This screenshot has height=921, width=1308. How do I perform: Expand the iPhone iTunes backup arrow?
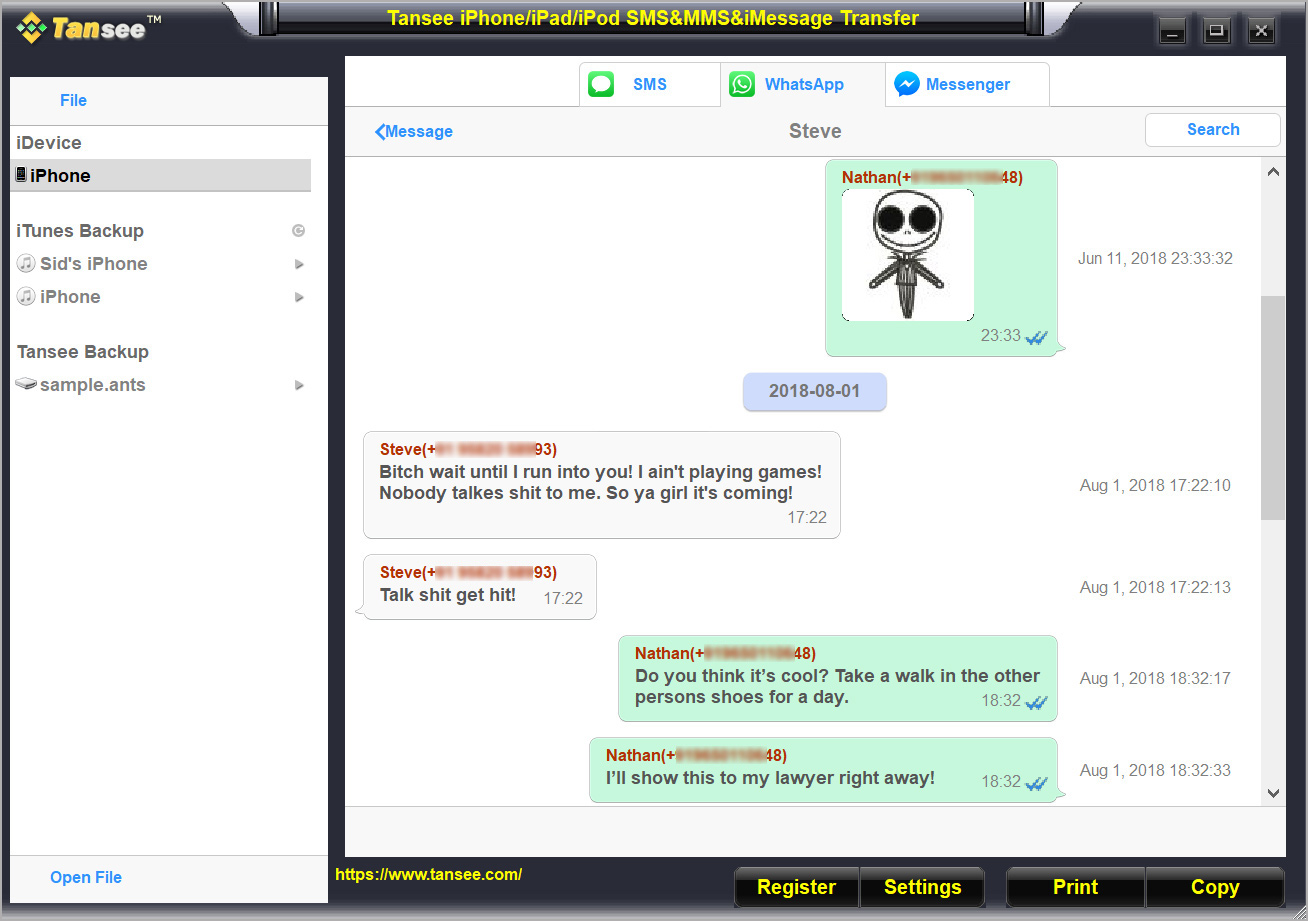299,297
